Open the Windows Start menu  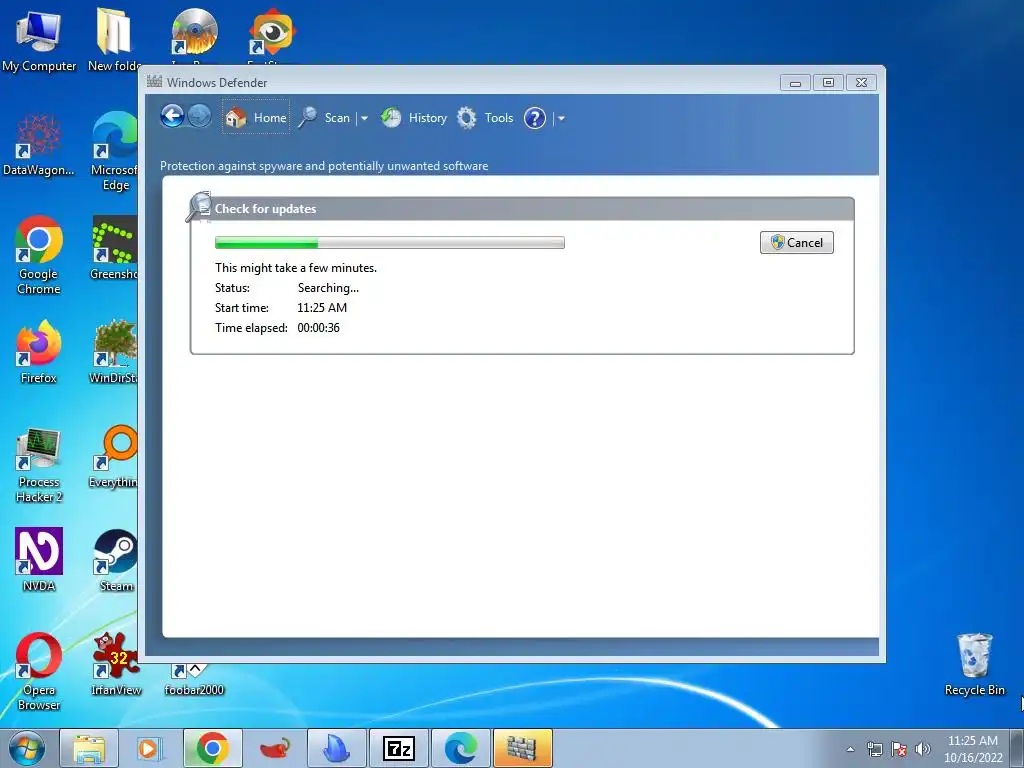[27, 748]
